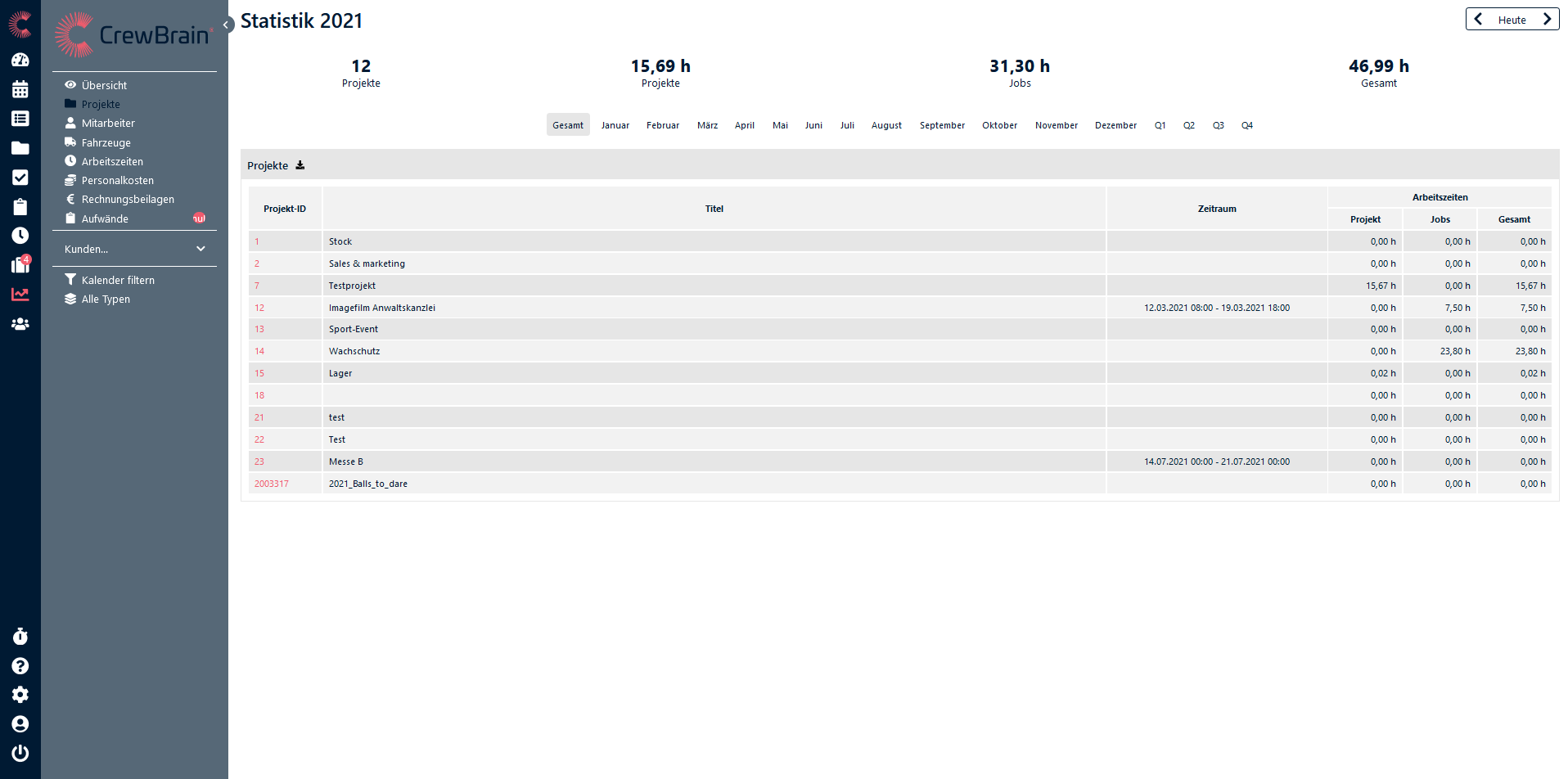Open Arbeitszeiten in the sidebar menu
The height and width of the screenshot is (779, 1568).
pos(112,161)
